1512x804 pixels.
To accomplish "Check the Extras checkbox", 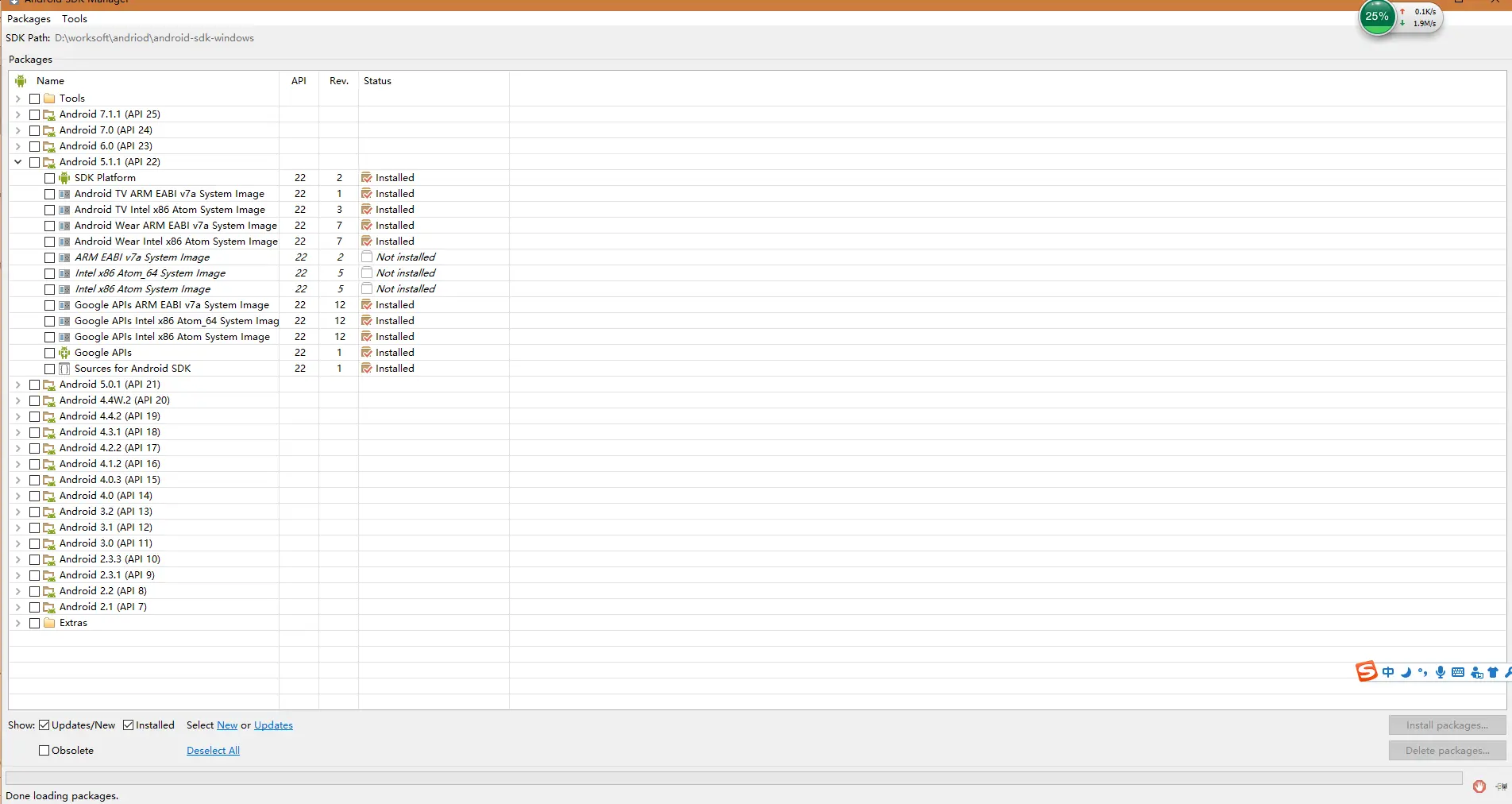I will click(x=34, y=623).
